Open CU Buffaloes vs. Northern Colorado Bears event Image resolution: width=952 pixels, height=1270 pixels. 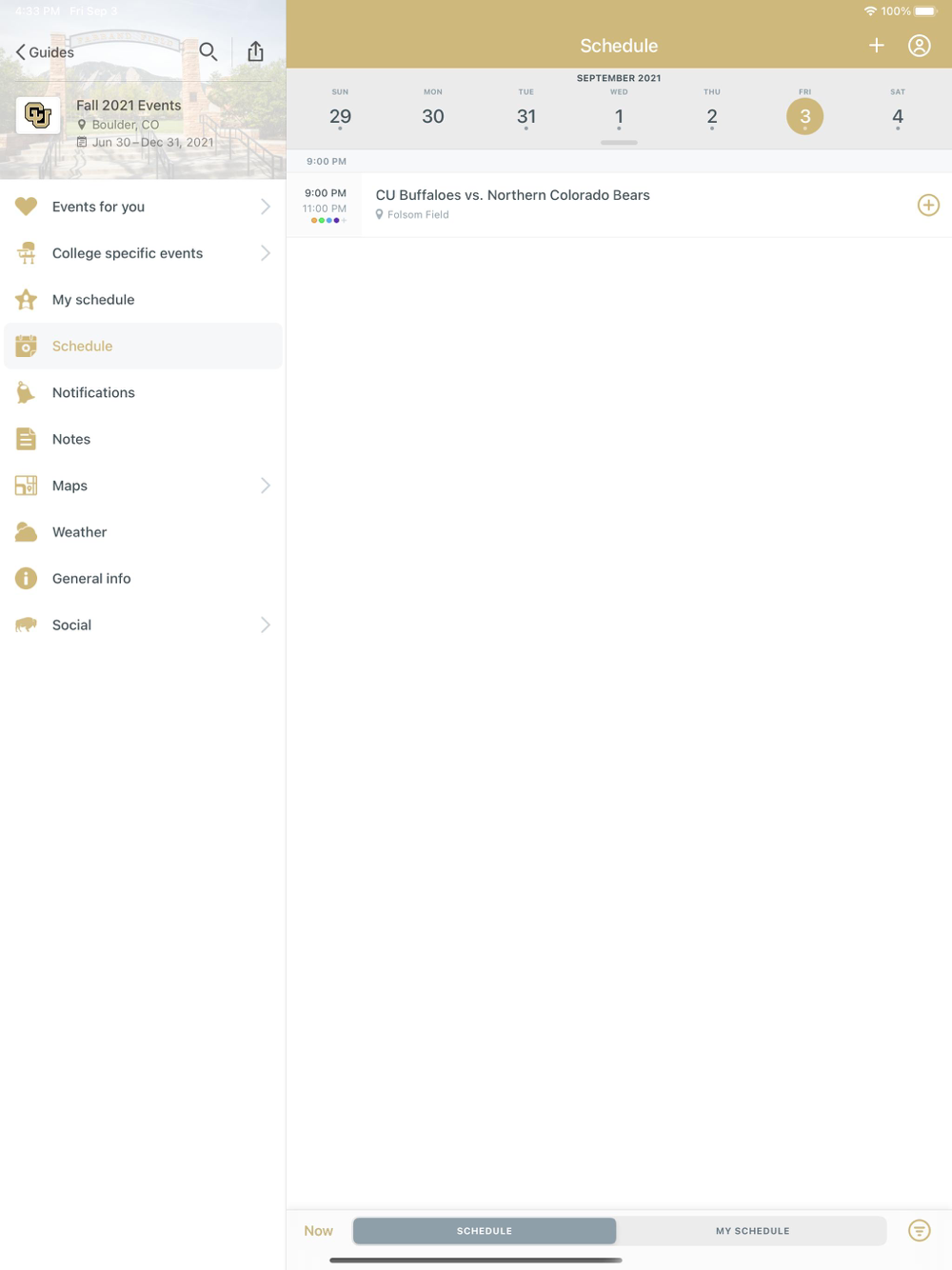[x=619, y=205]
